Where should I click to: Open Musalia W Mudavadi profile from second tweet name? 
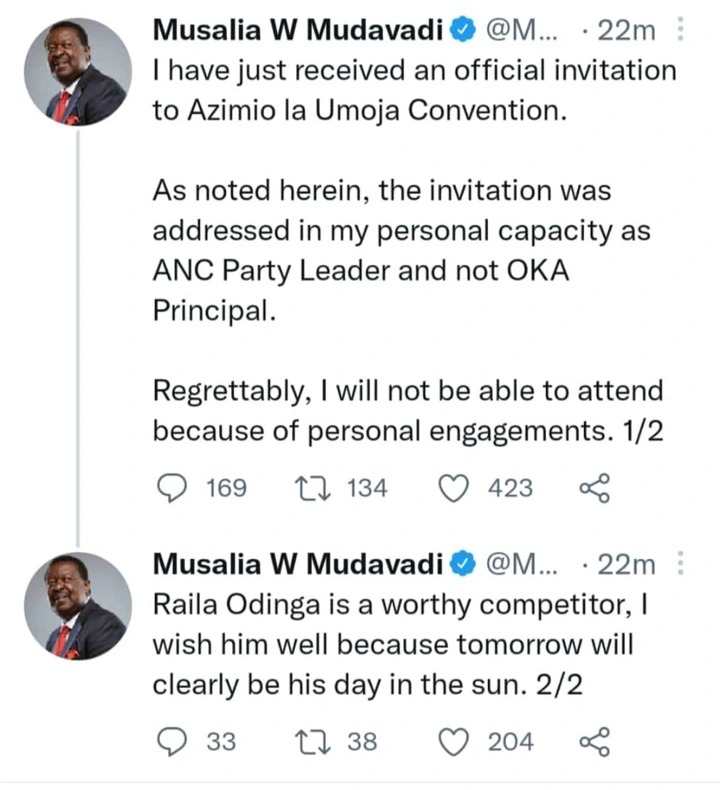pyautogui.click(x=298, y=564)
